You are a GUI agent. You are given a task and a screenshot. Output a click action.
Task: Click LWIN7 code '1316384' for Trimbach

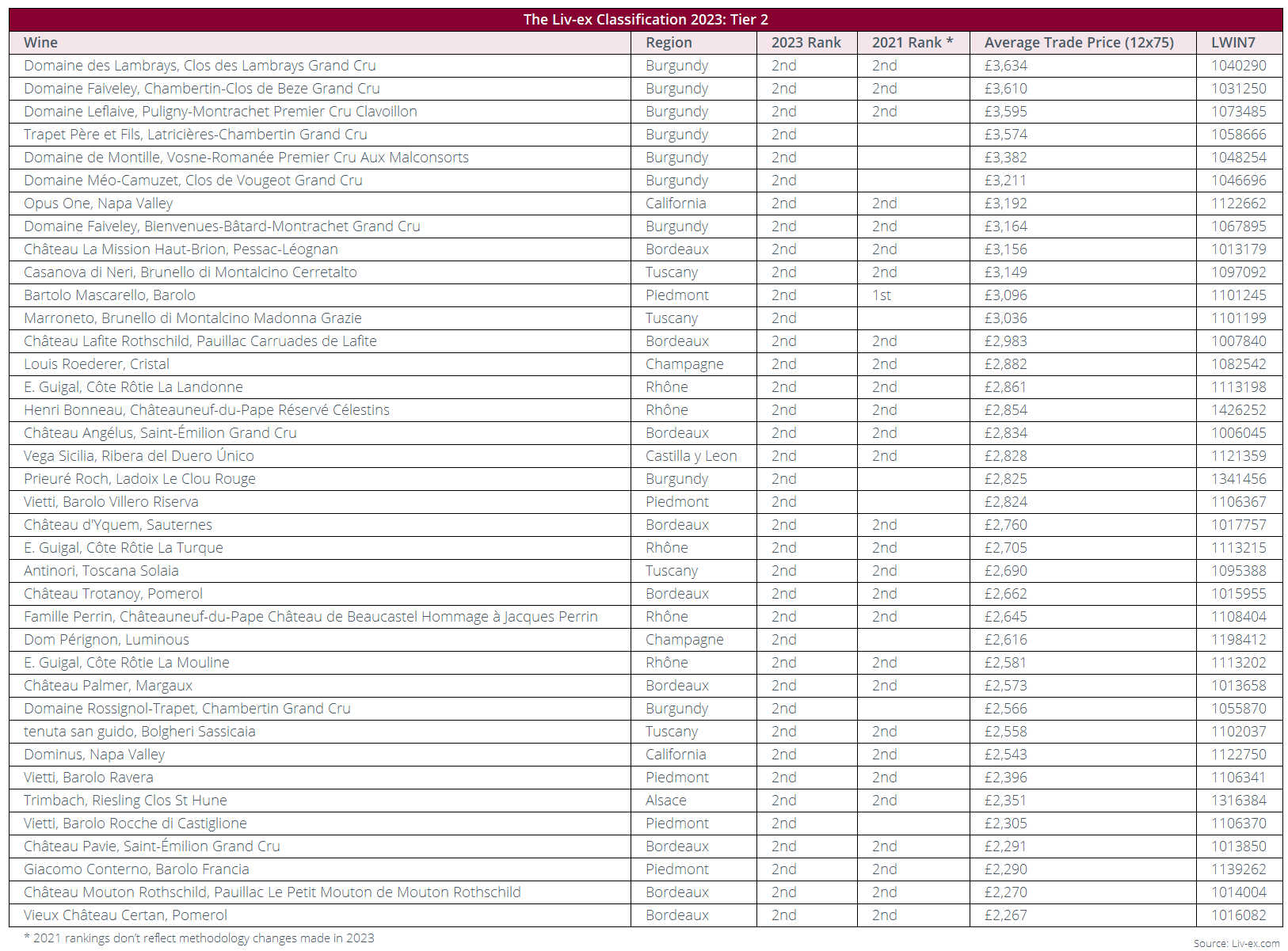tap(1239, 801)
